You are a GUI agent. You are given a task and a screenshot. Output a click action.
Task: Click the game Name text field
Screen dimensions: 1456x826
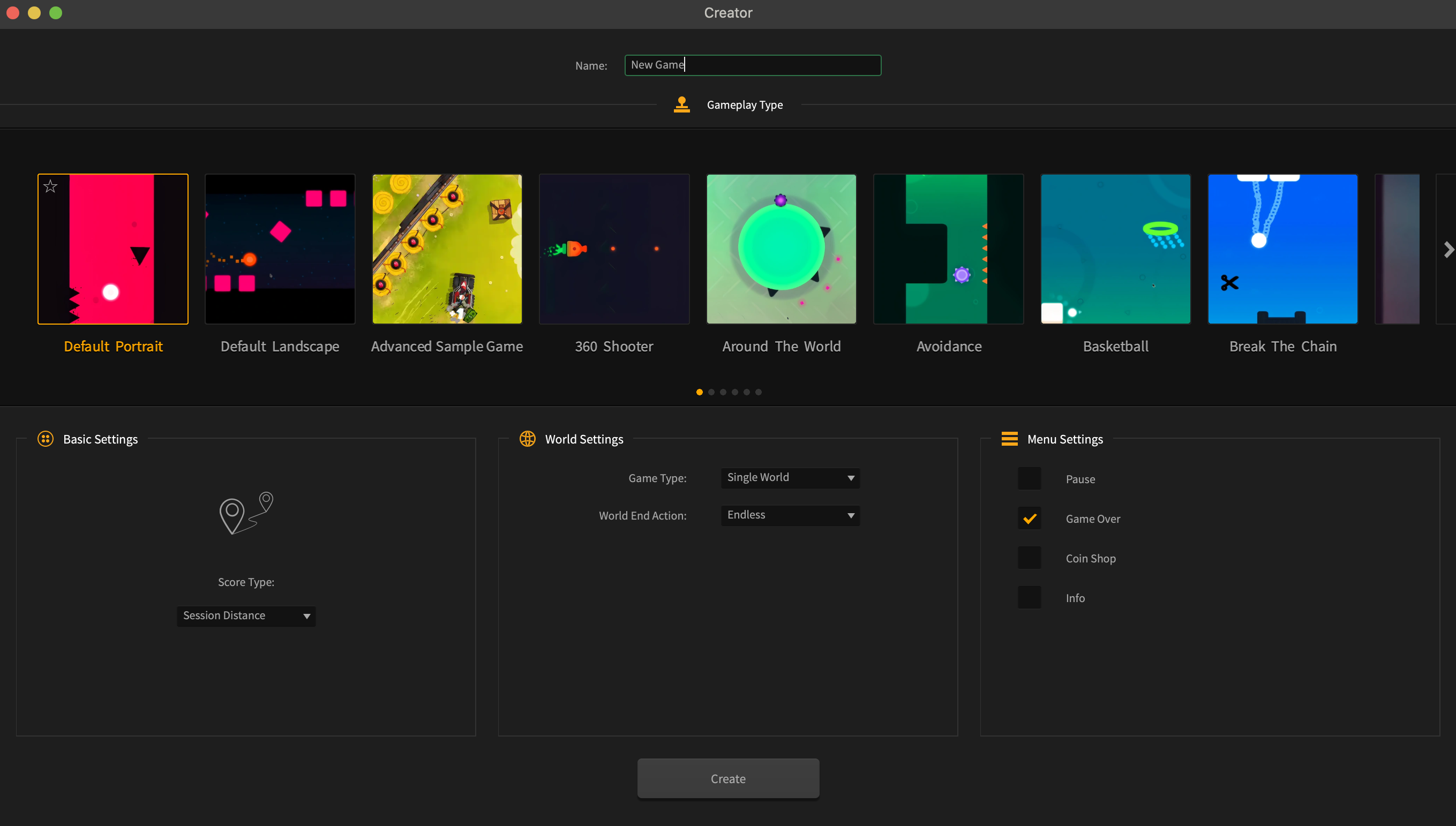(752, 65)
